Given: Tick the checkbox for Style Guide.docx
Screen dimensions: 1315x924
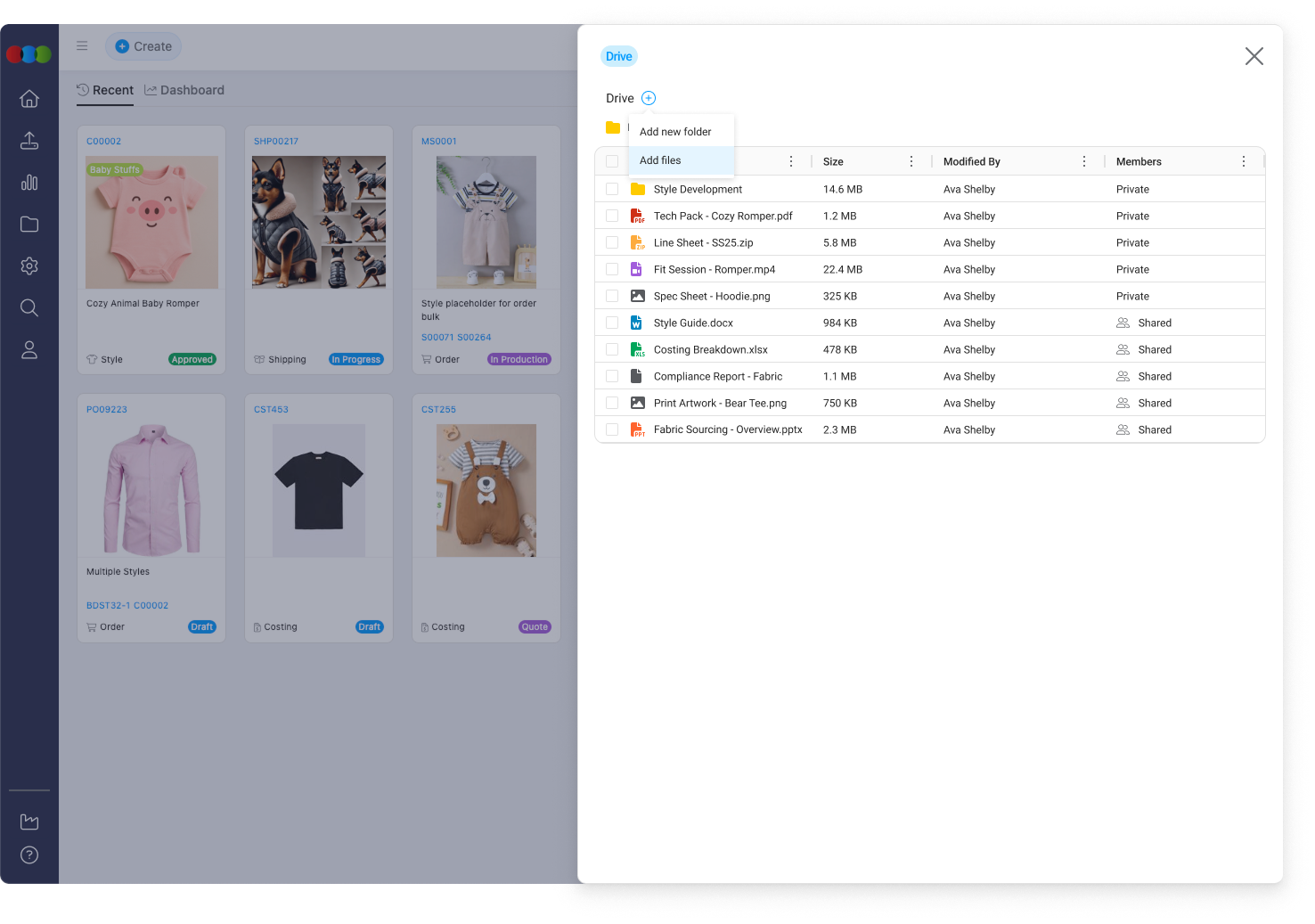Looking at the screenshot, I should point(612,323).
